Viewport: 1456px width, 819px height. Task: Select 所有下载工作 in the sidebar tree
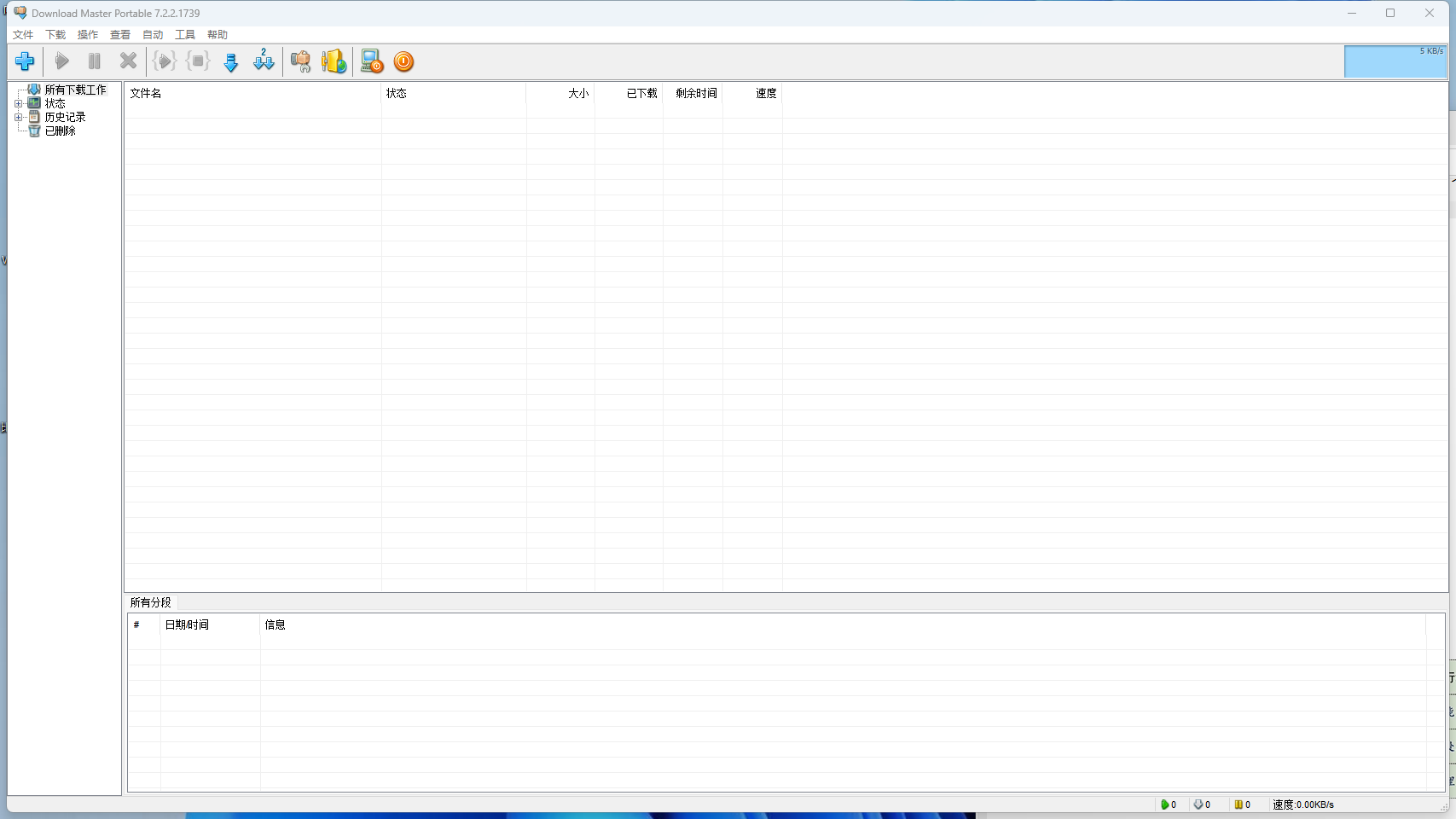pos(75,90)
